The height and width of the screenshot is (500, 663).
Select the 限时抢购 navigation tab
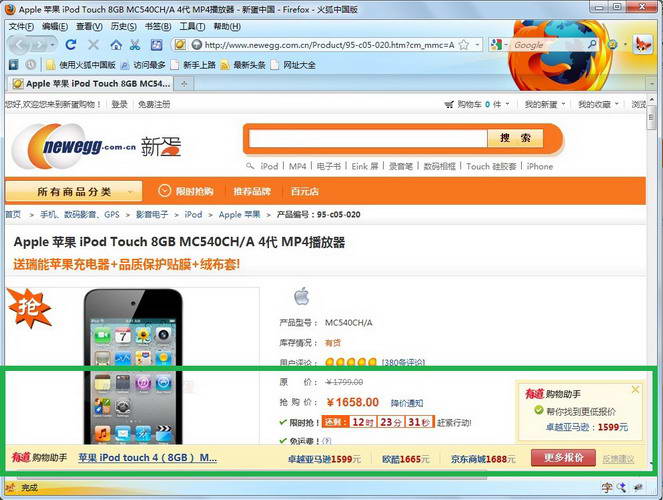click(186, 191)
